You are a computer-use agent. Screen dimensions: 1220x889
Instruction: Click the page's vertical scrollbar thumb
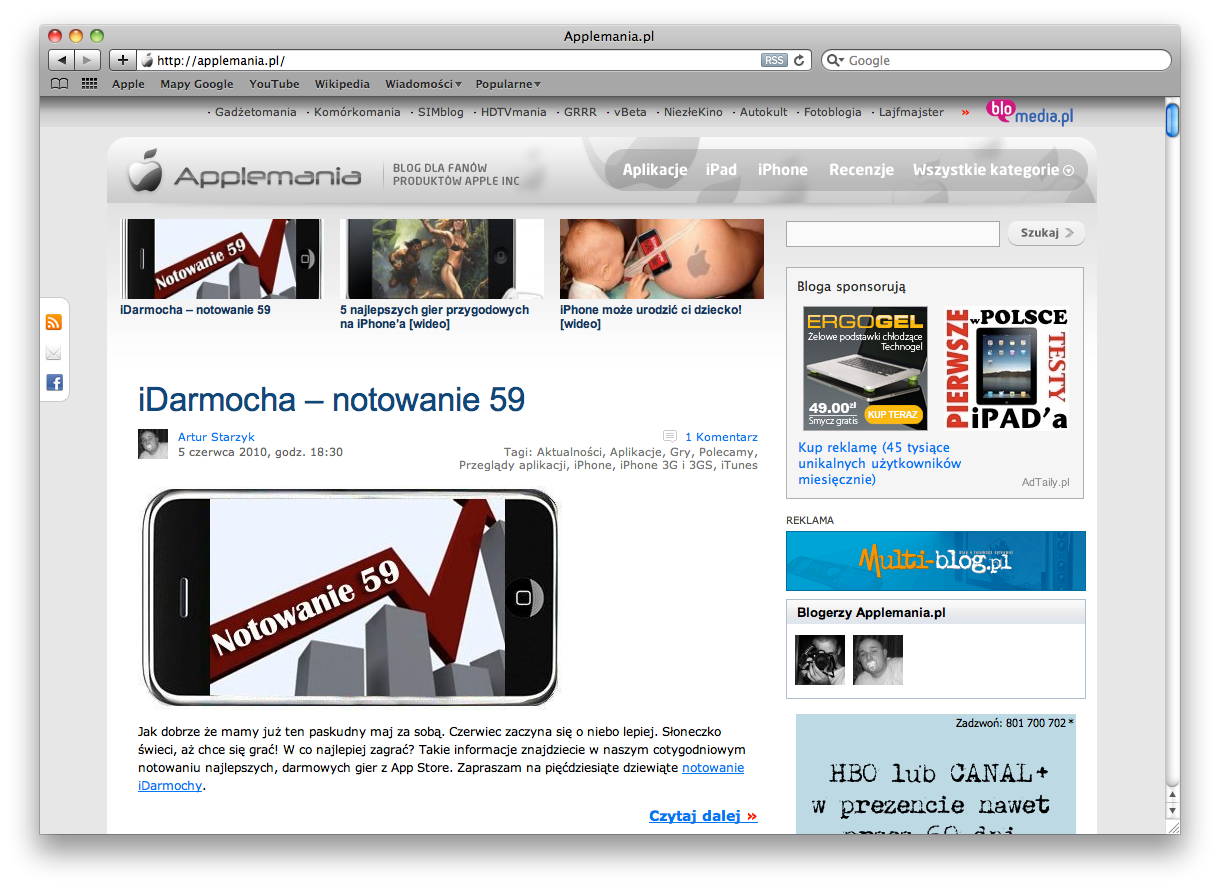click(x=1172, y=119)
